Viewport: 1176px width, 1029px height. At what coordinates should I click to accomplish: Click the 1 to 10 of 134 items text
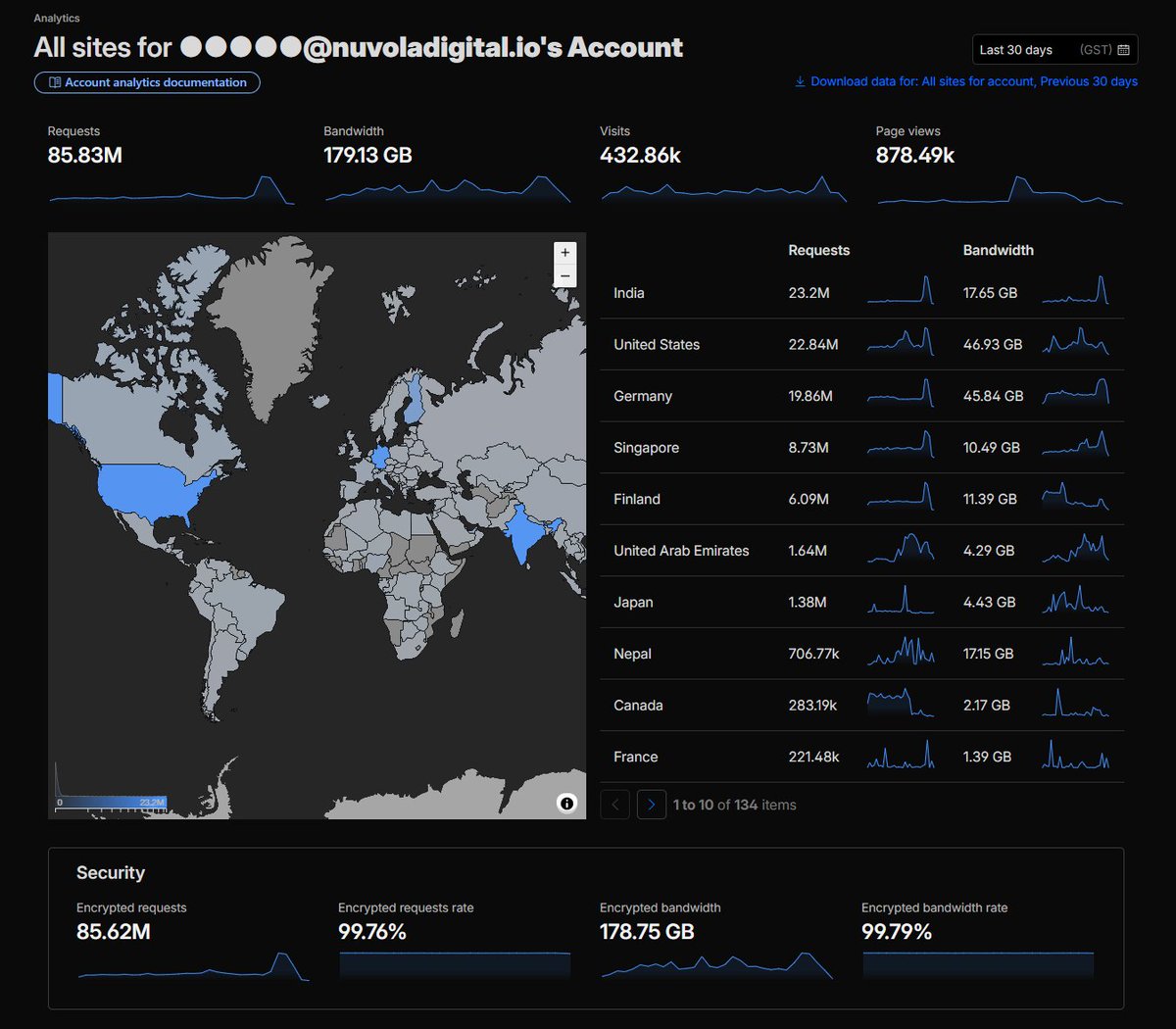tap(734, 805)
